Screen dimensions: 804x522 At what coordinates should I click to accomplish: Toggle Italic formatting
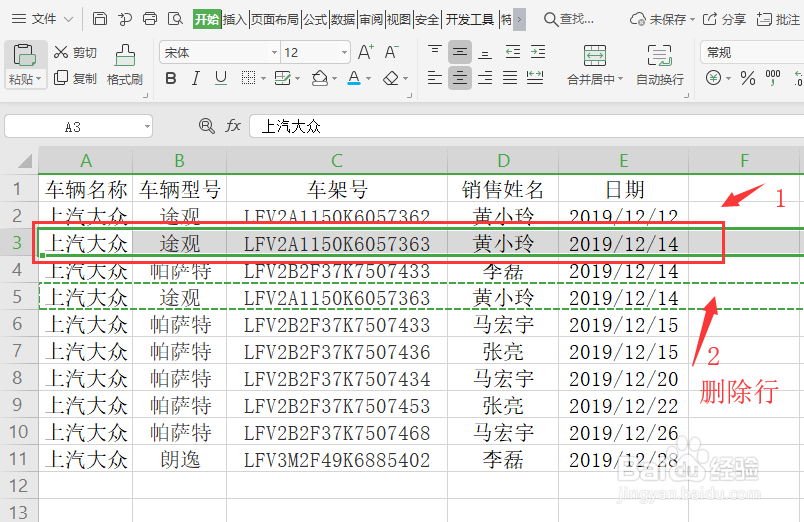pos(195,78)
